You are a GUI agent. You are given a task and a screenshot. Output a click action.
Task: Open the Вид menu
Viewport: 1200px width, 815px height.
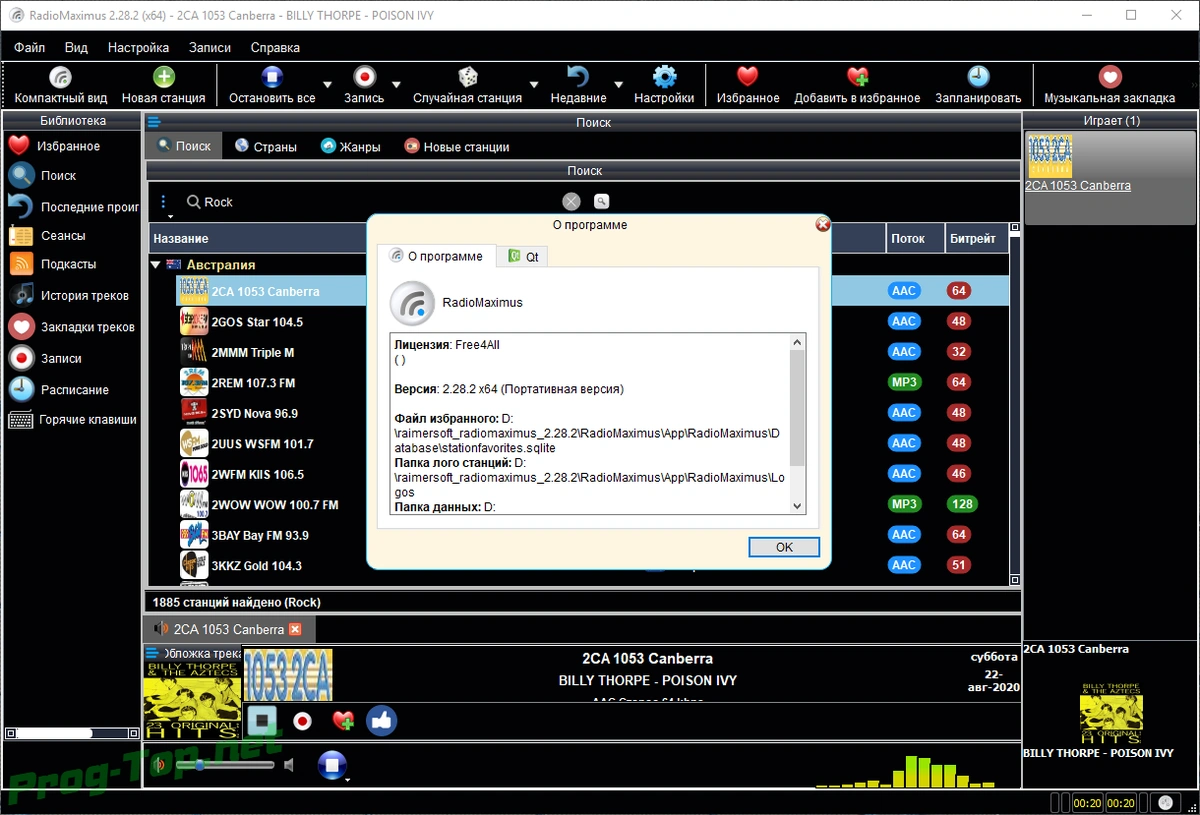[76, 47]
